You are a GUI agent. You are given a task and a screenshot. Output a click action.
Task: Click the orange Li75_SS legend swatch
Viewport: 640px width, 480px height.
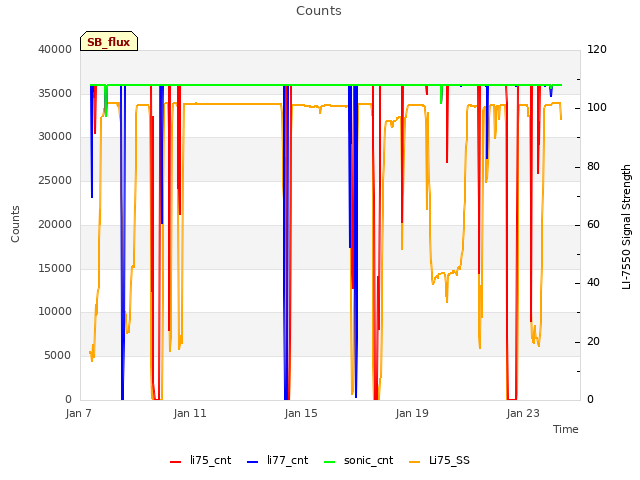tap(414, 462)
